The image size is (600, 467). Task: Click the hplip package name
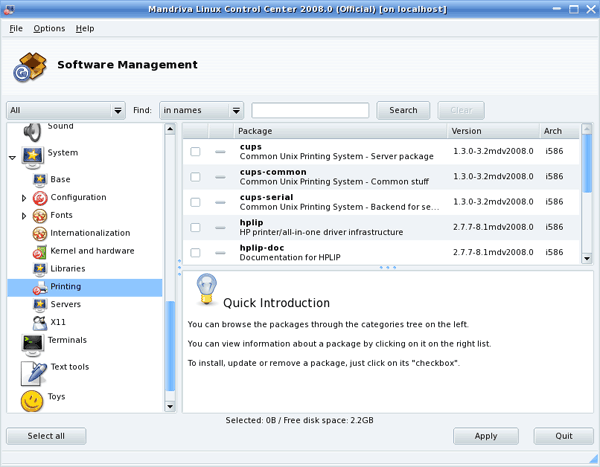pos(251,222)
